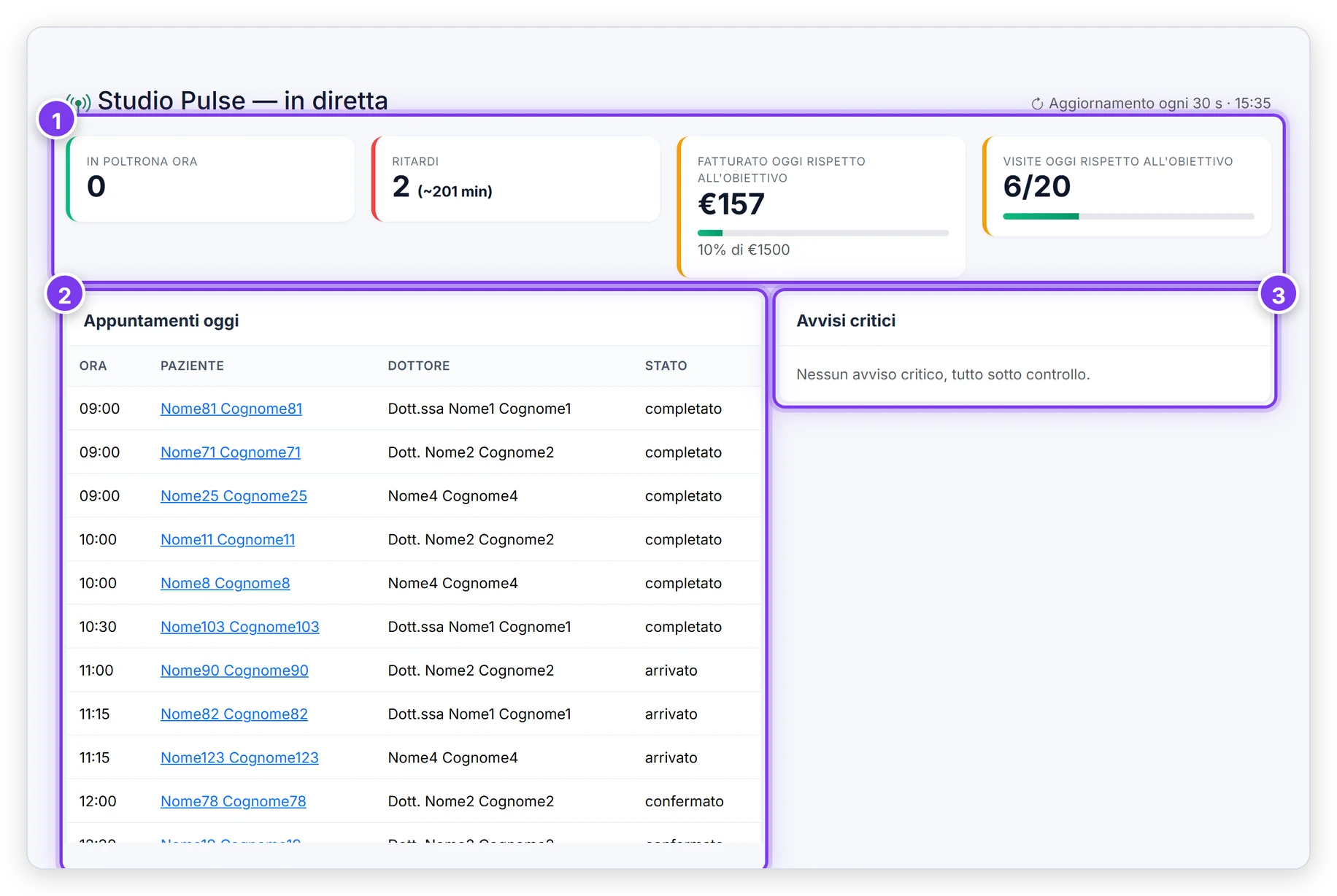Open patient Nome82 Cognome82
The height and width of the screenshot is (896, 1337).
pos(234,714)
